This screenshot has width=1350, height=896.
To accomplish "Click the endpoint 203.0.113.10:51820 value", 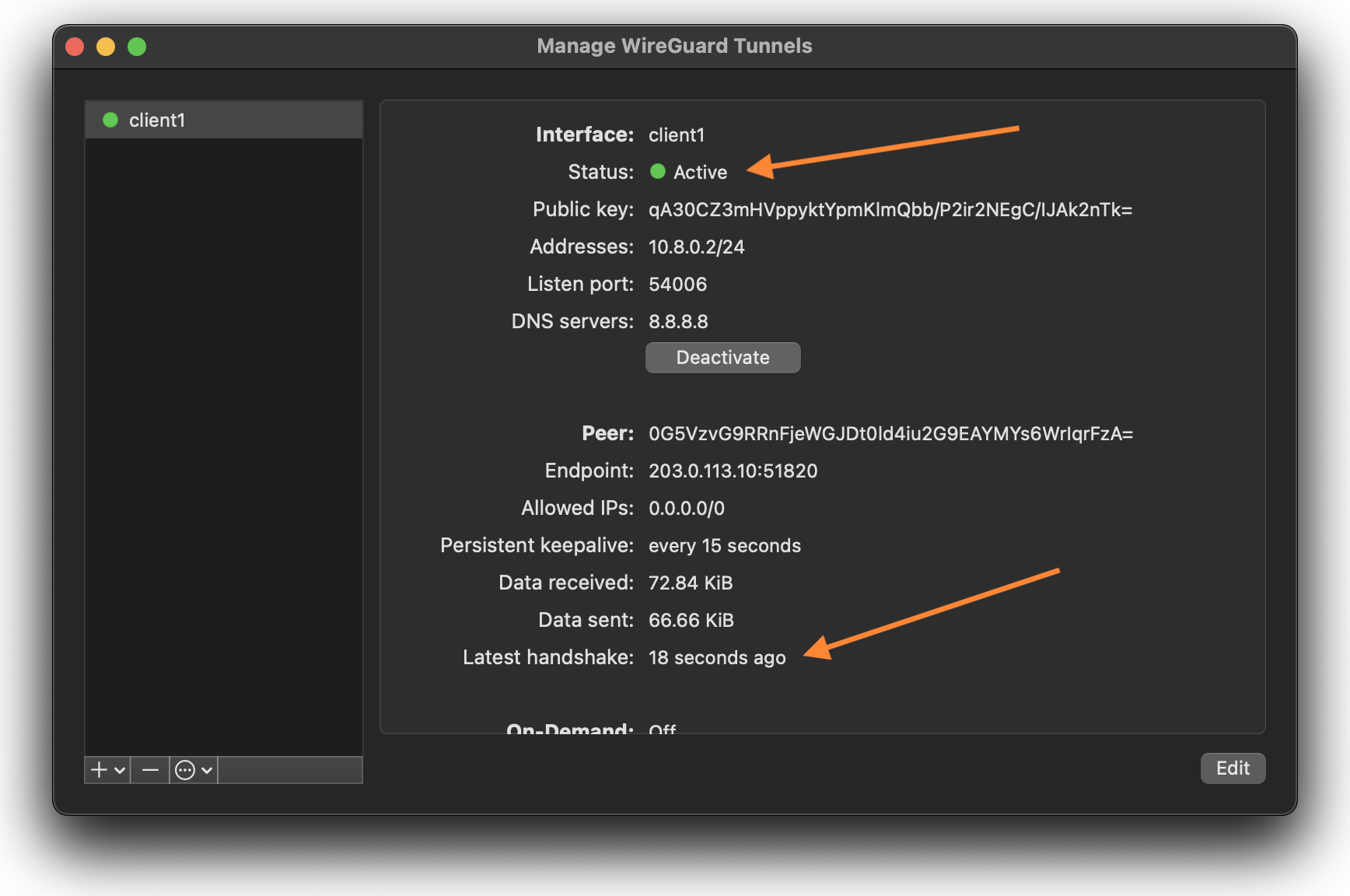I will (x=733, y=471).
